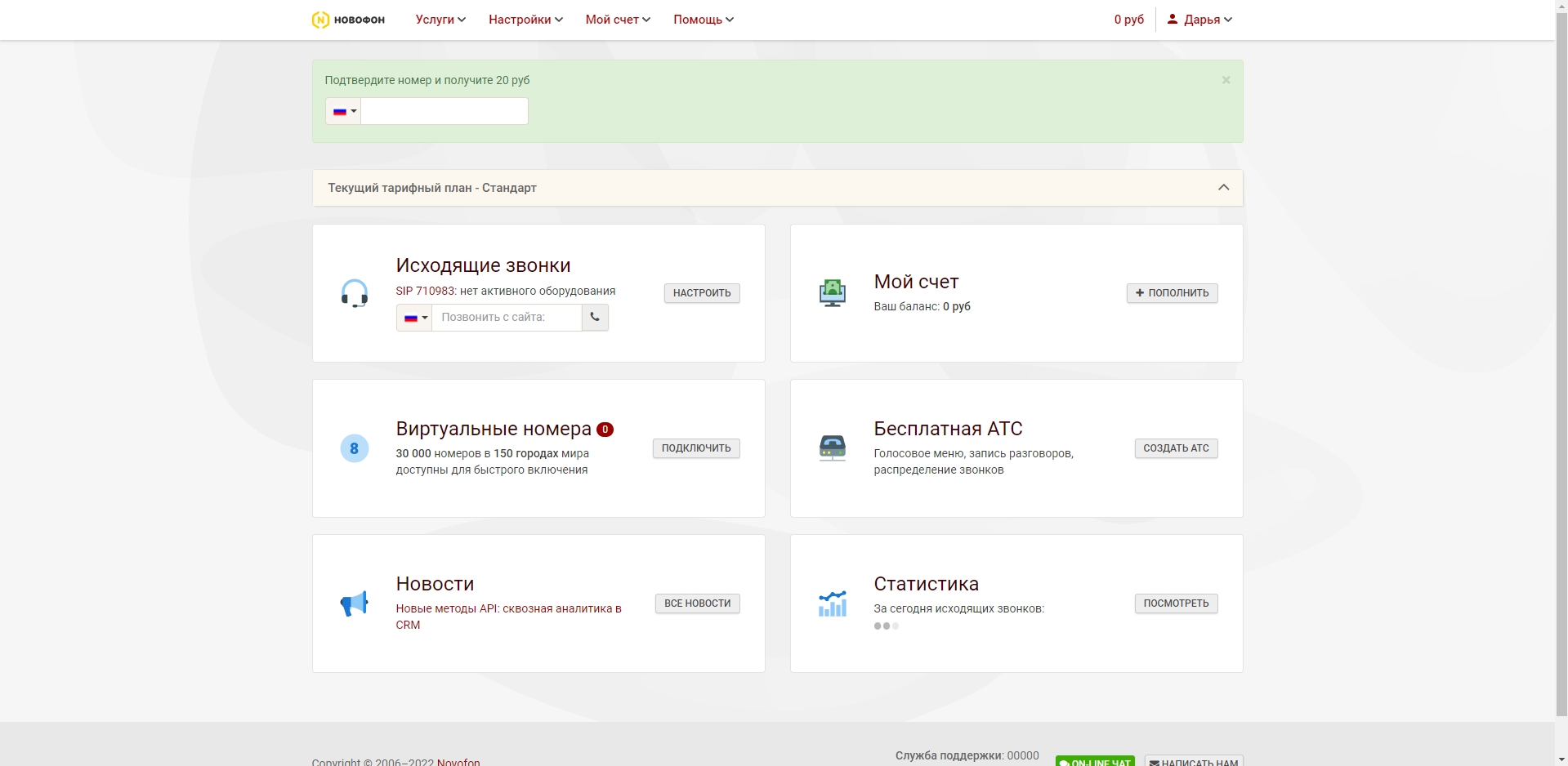
Task: Click the НАПИСАТЬ НАМ button
Action: [1194, 761]
